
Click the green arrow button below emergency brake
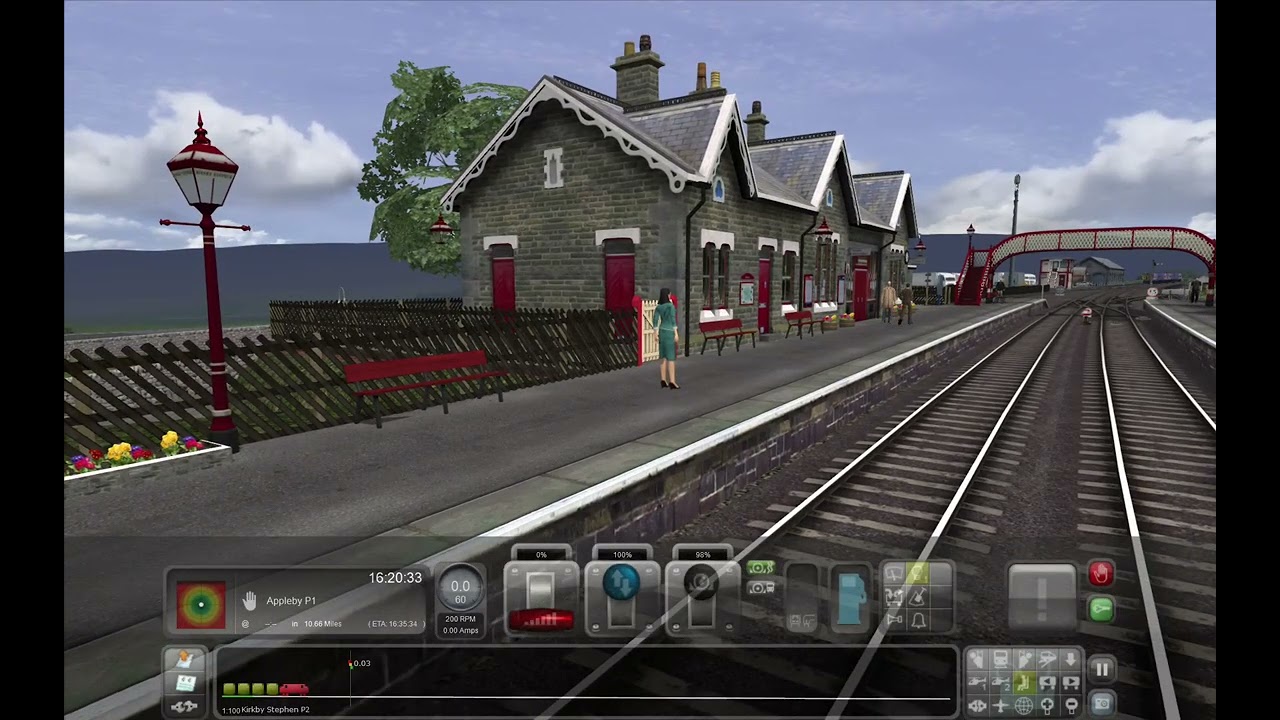(1101, 608)
